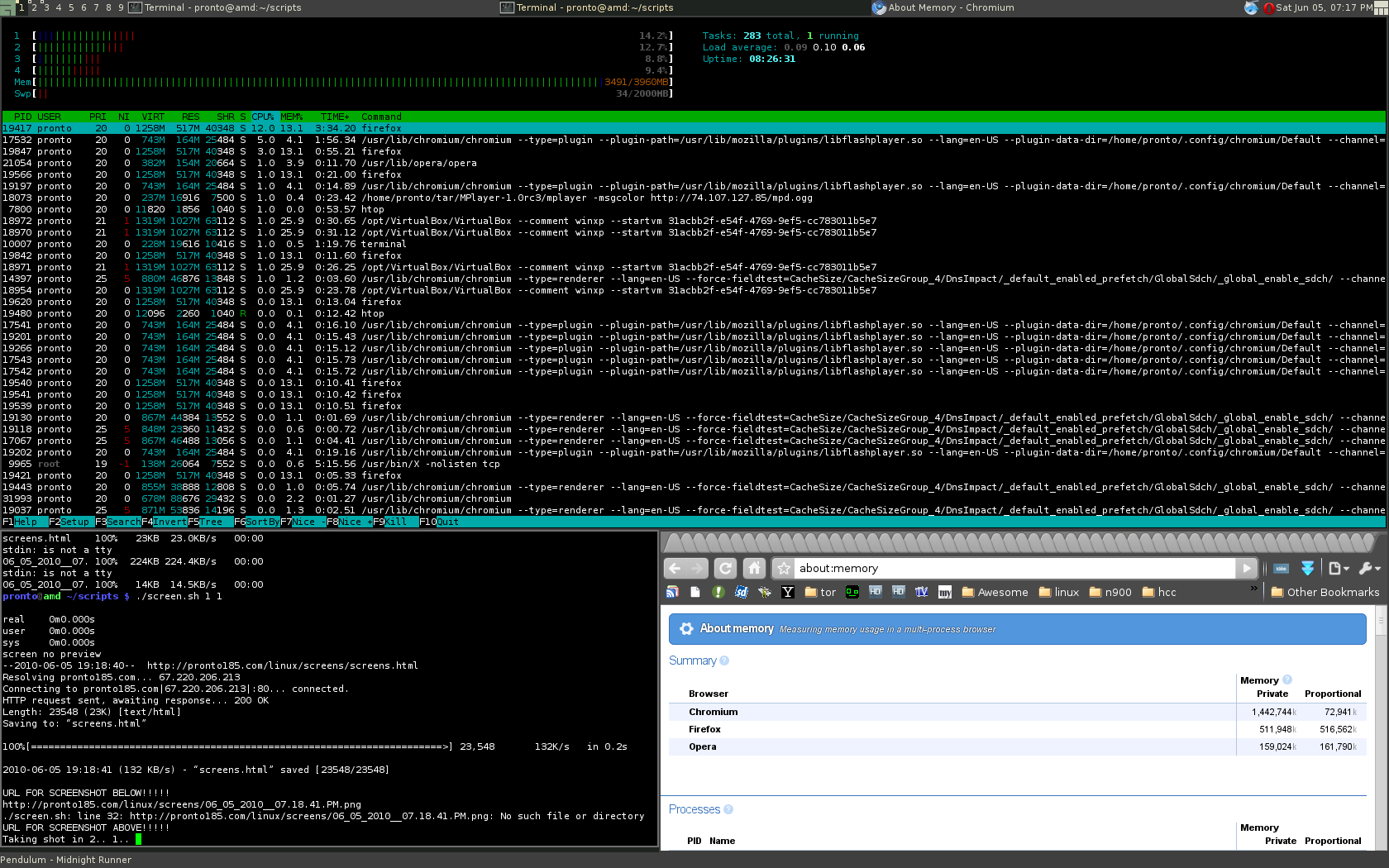Select the CPU% column header in htop
The image size is (1389, 868).
(263, 117)
